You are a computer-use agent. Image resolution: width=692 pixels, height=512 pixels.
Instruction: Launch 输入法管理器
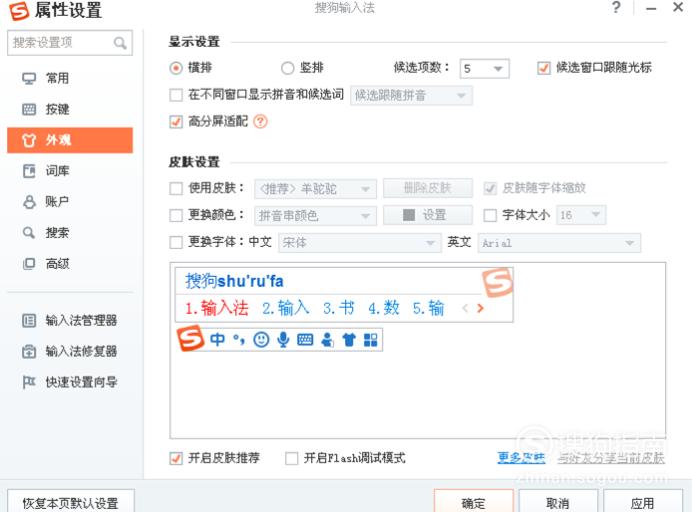click(x=70, y=320)
